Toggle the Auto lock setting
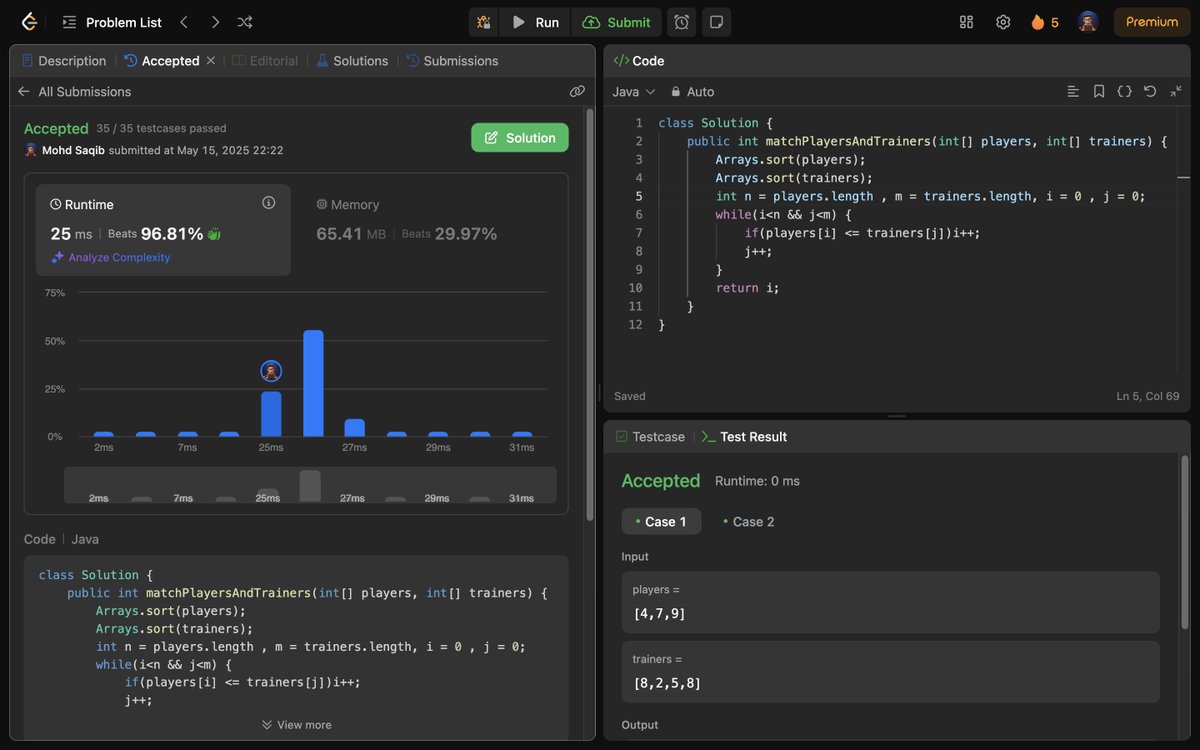Screen dimensions: 1200x750 click(x=692, y=91)
